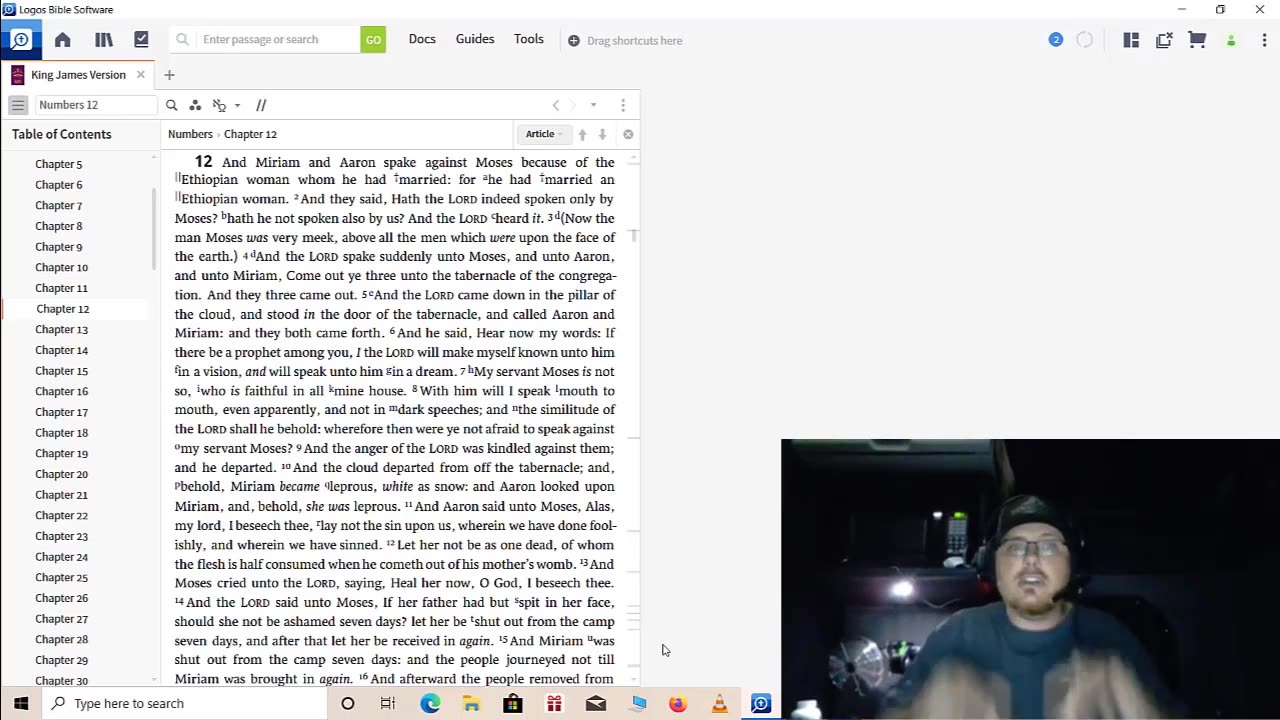This screenshot has height=720, width=1280.
Task: Select Chapter 30 in contents
Action: coord(62,680)
